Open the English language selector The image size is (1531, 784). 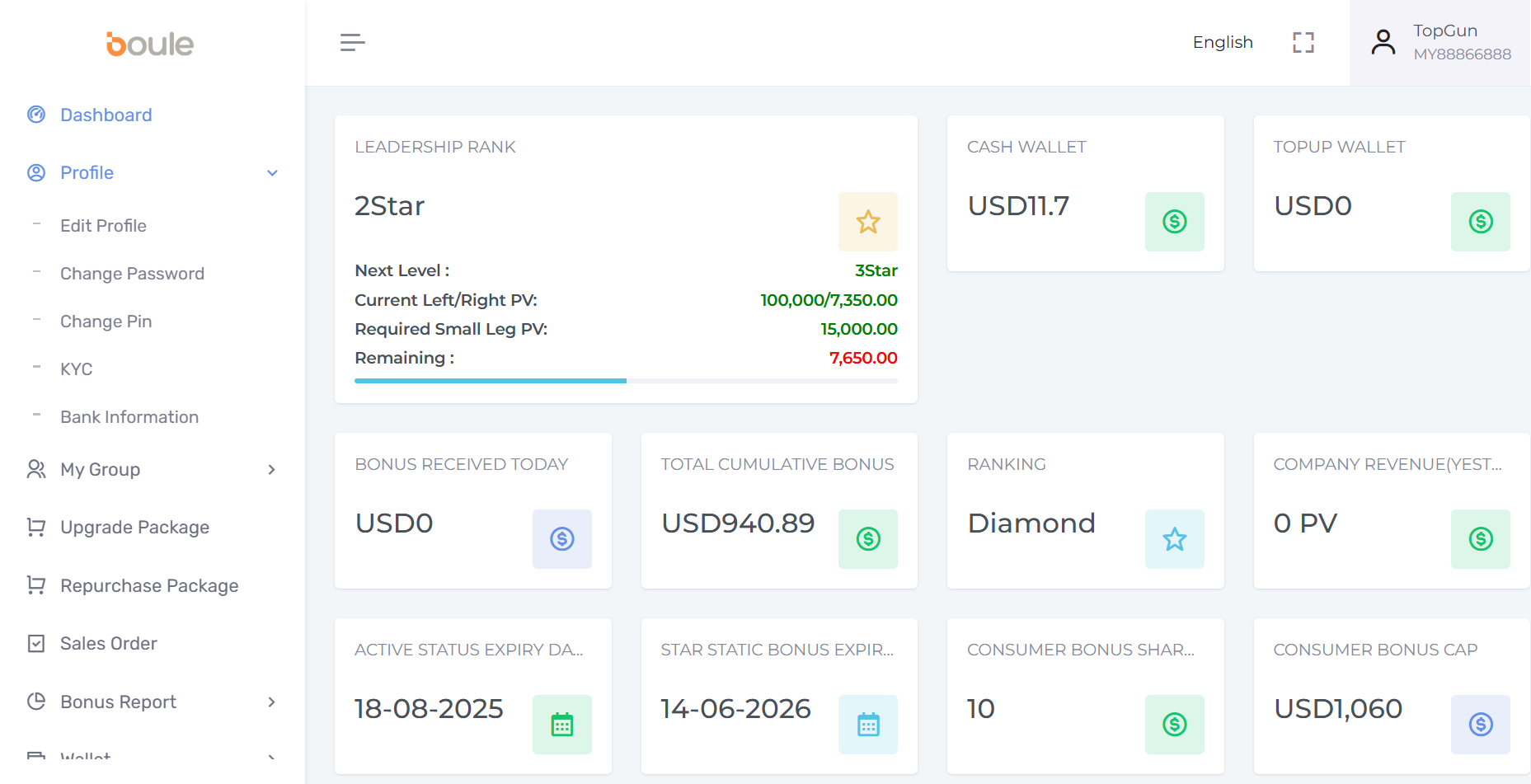[1222, 43]
